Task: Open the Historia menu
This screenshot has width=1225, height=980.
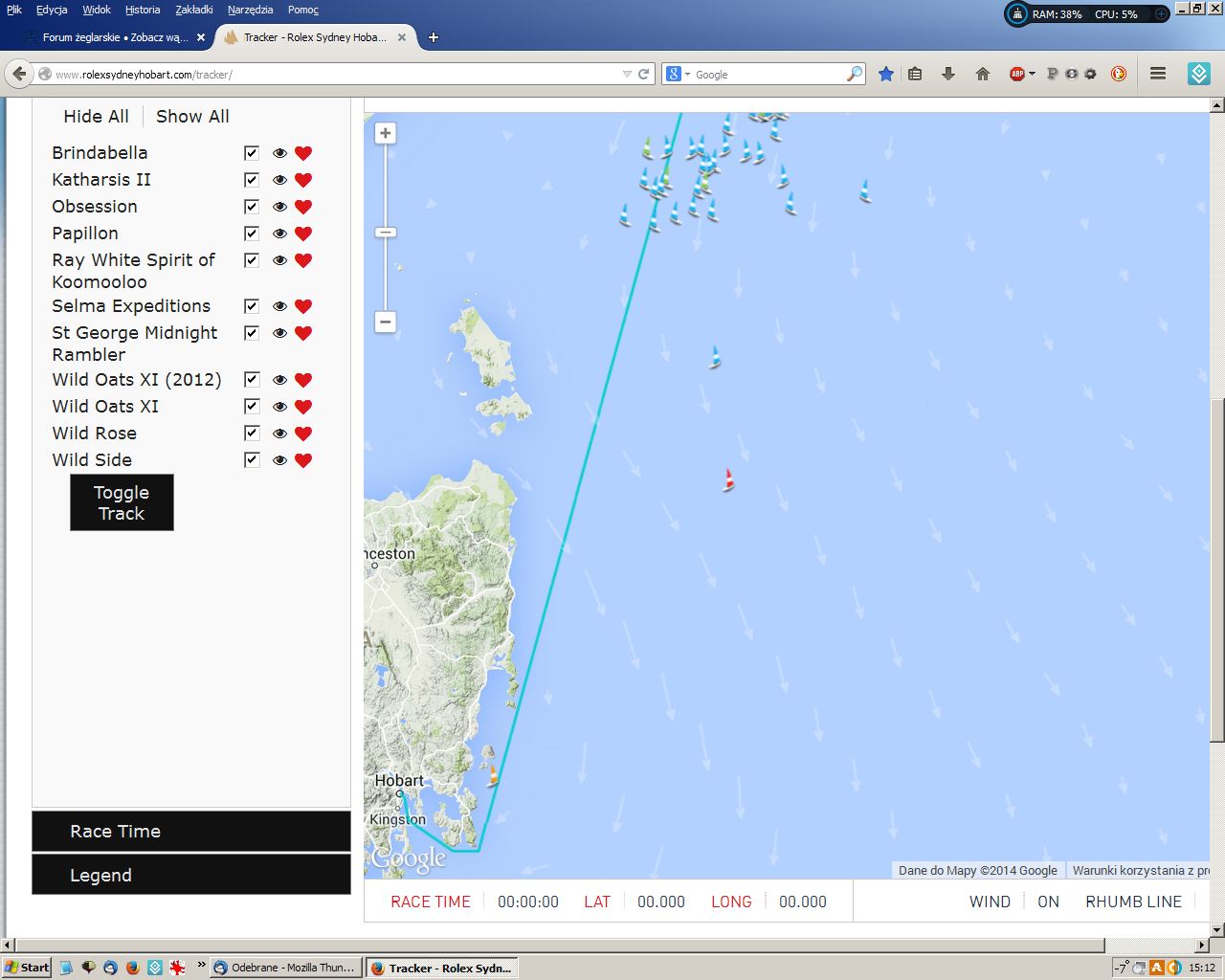Action: (143, 10)
